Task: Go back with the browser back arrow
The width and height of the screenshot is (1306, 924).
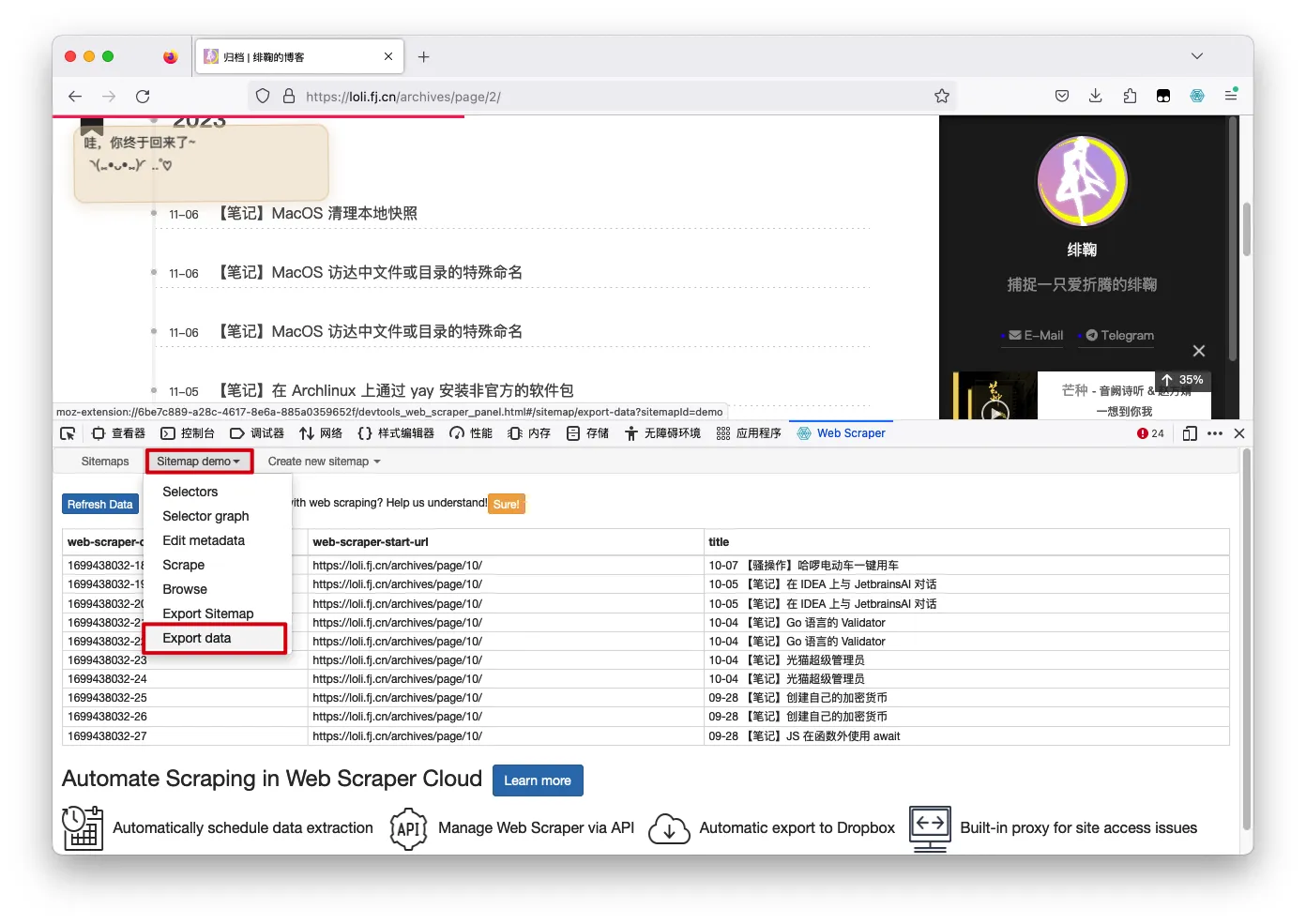Action: (x=75, y=97)
